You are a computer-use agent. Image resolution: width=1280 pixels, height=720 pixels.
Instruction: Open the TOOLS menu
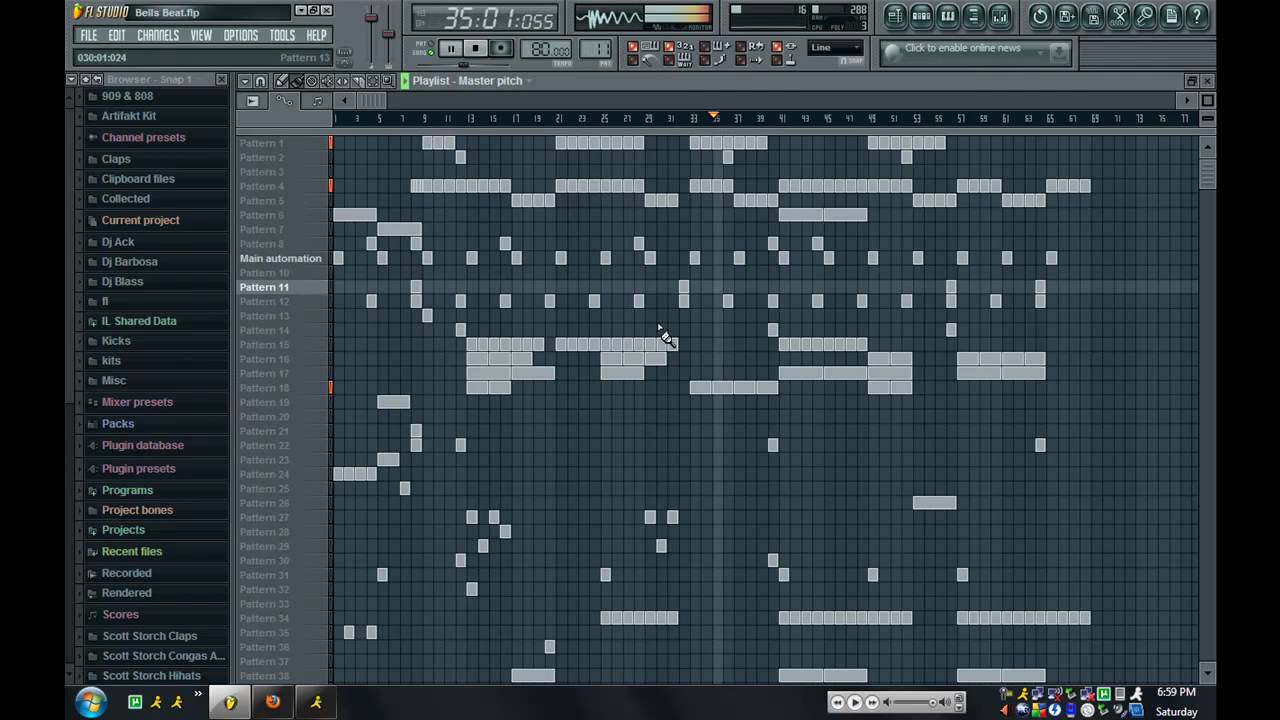pyautogui.click(x=283, y=35)
